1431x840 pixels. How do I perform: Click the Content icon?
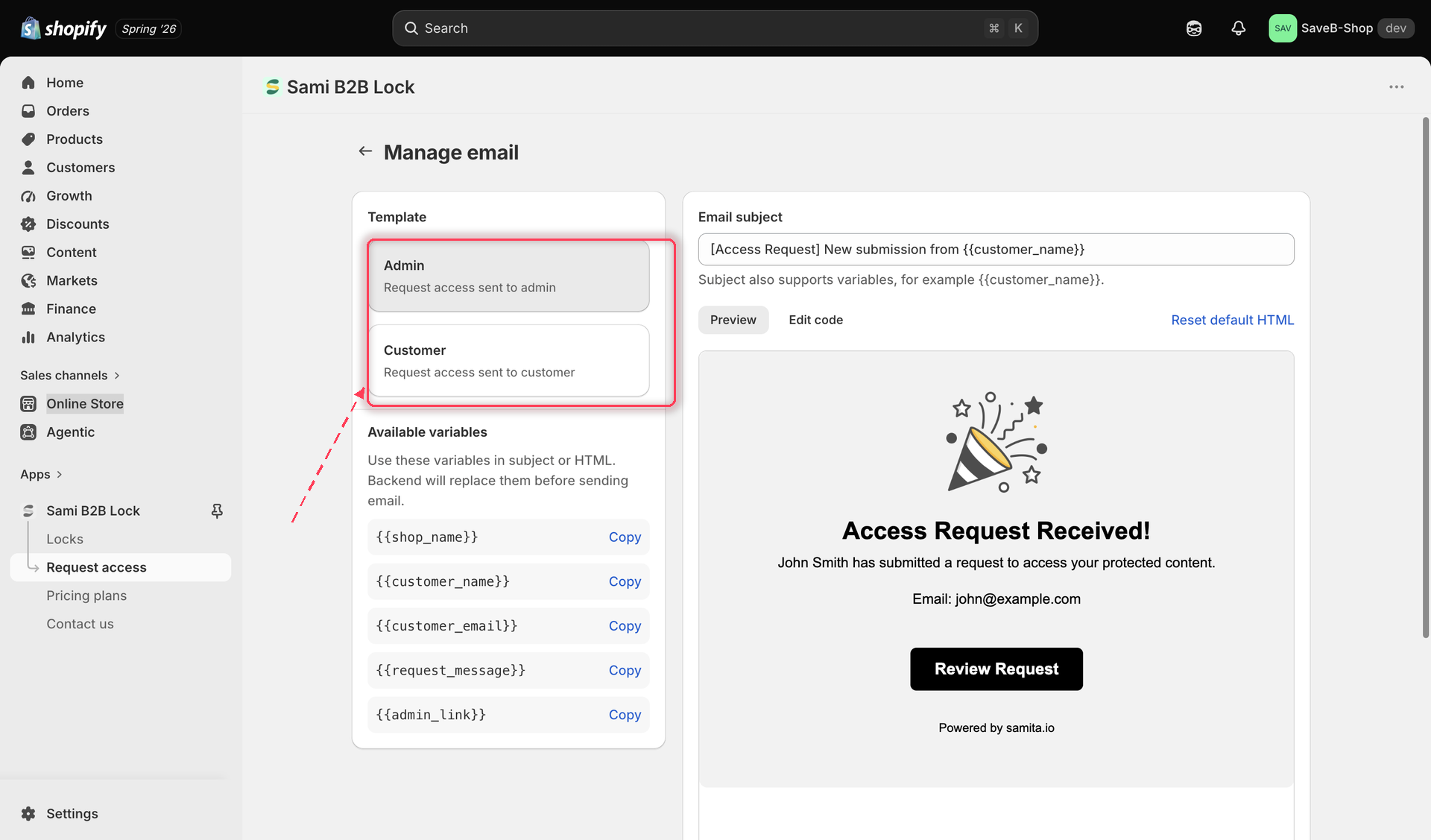[28, 253]
